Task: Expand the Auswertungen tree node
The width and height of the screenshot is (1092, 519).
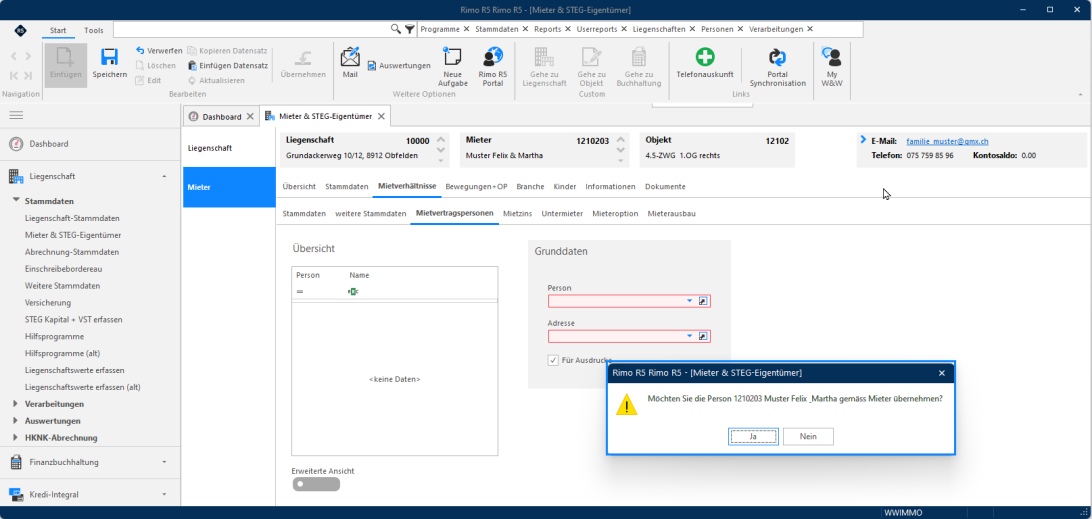Action: coord(16,421)
